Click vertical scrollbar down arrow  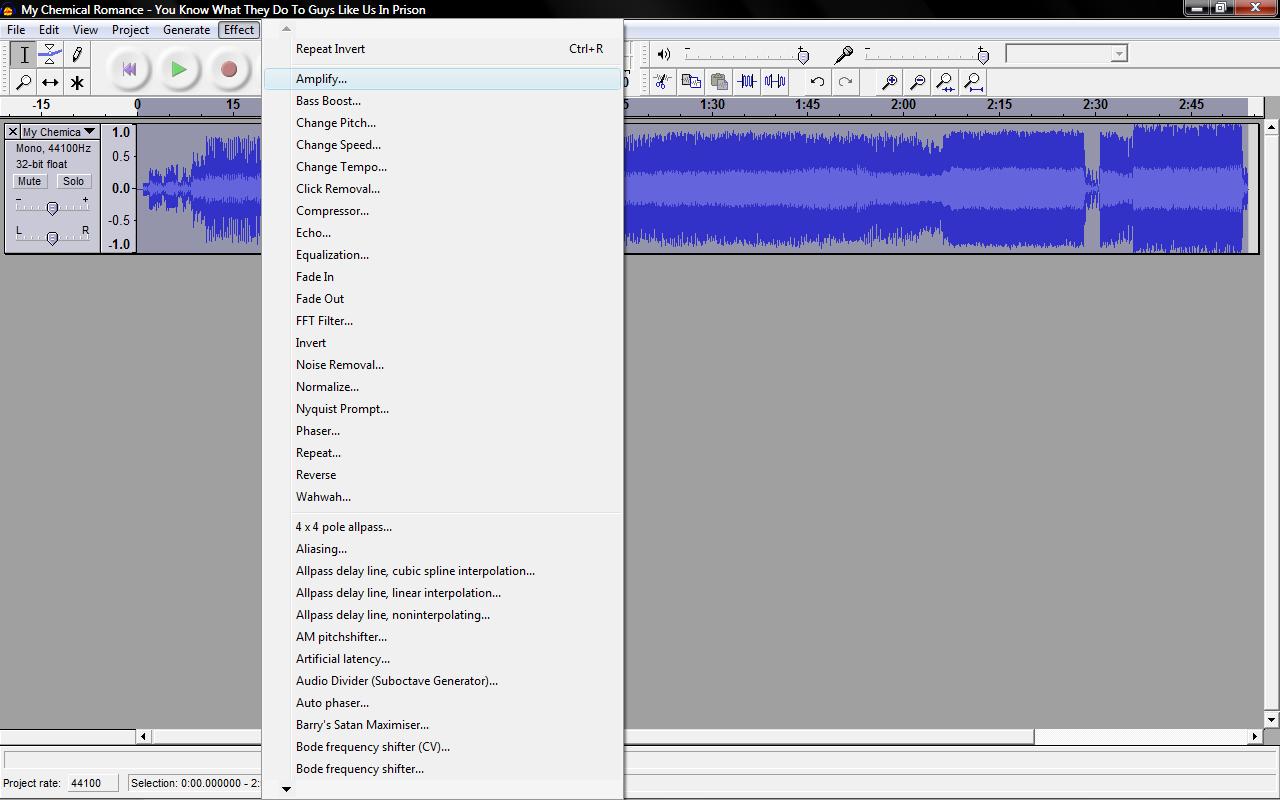[x=1271, y=719]
